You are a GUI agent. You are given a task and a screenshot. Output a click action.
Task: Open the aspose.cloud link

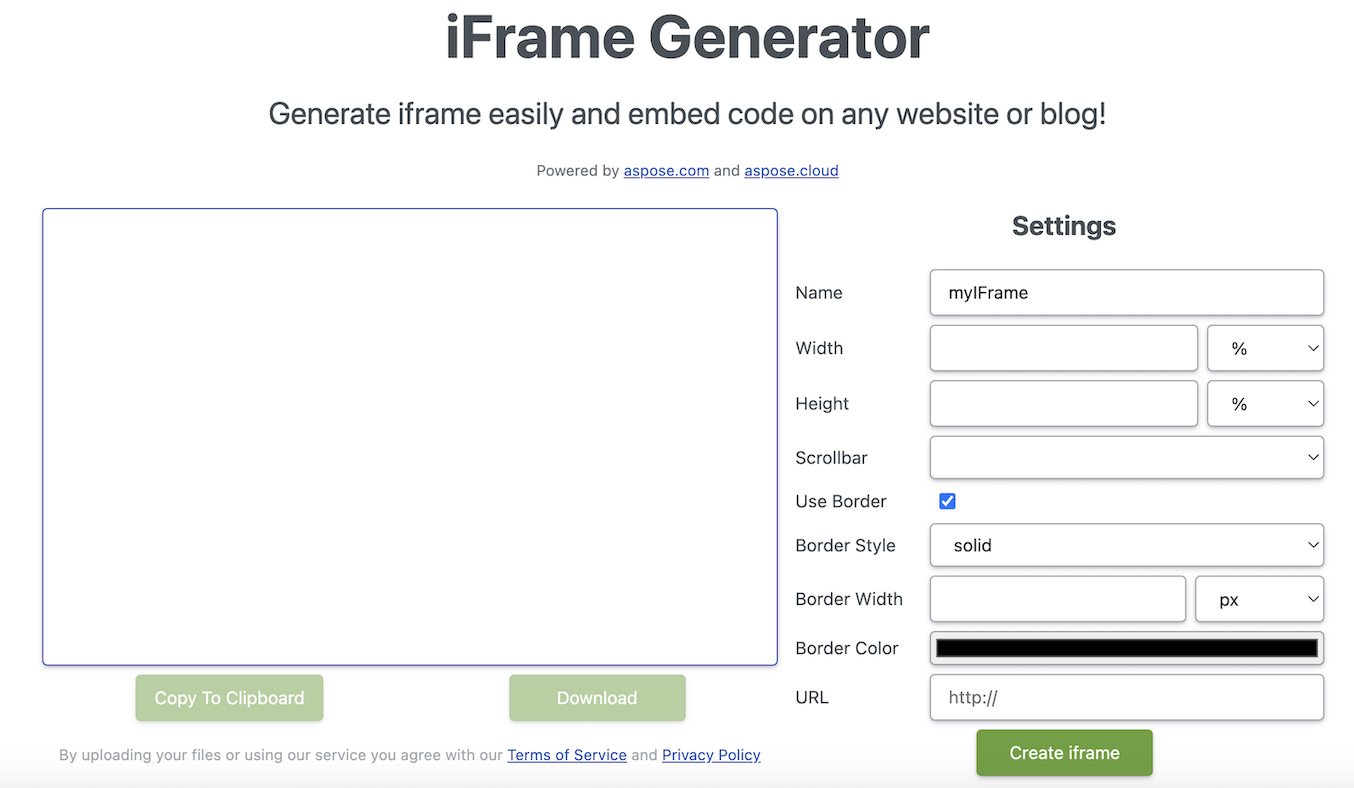click(x=791, y=171)
